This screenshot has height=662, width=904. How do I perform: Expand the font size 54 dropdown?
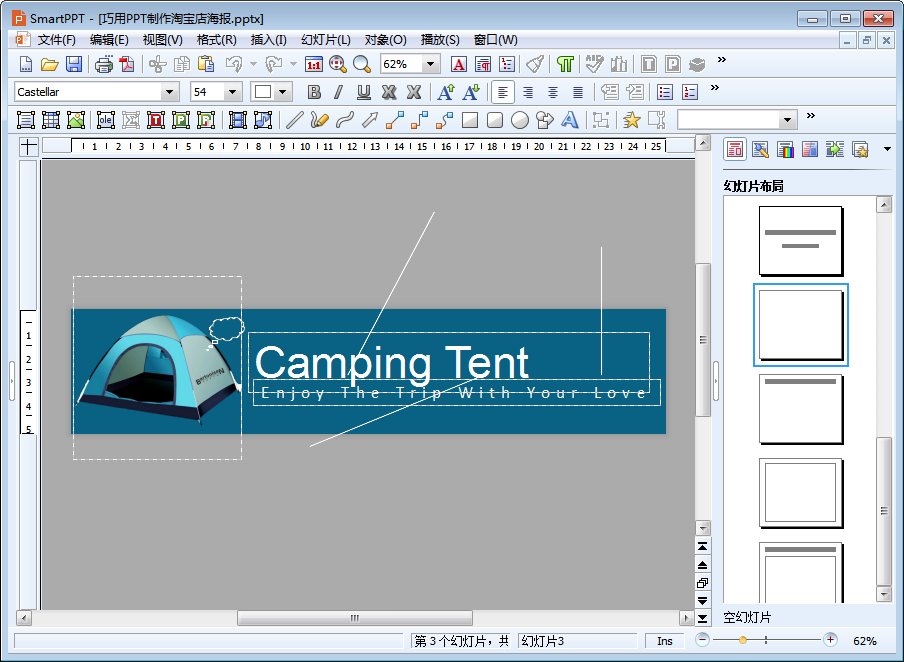pyautogui.click(x=233, y=92)
